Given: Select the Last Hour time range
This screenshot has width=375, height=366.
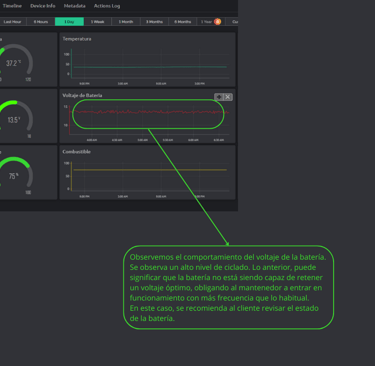Looking at the screenshot, I should pyautogui.click(x=13, y=22).
